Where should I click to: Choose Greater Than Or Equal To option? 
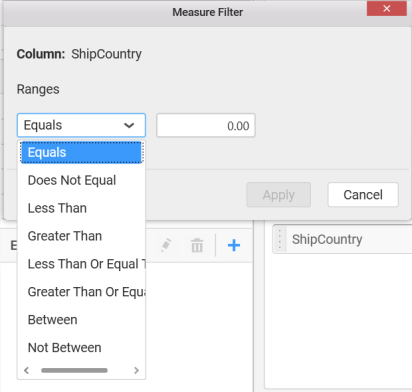click(x=81, y=292)
